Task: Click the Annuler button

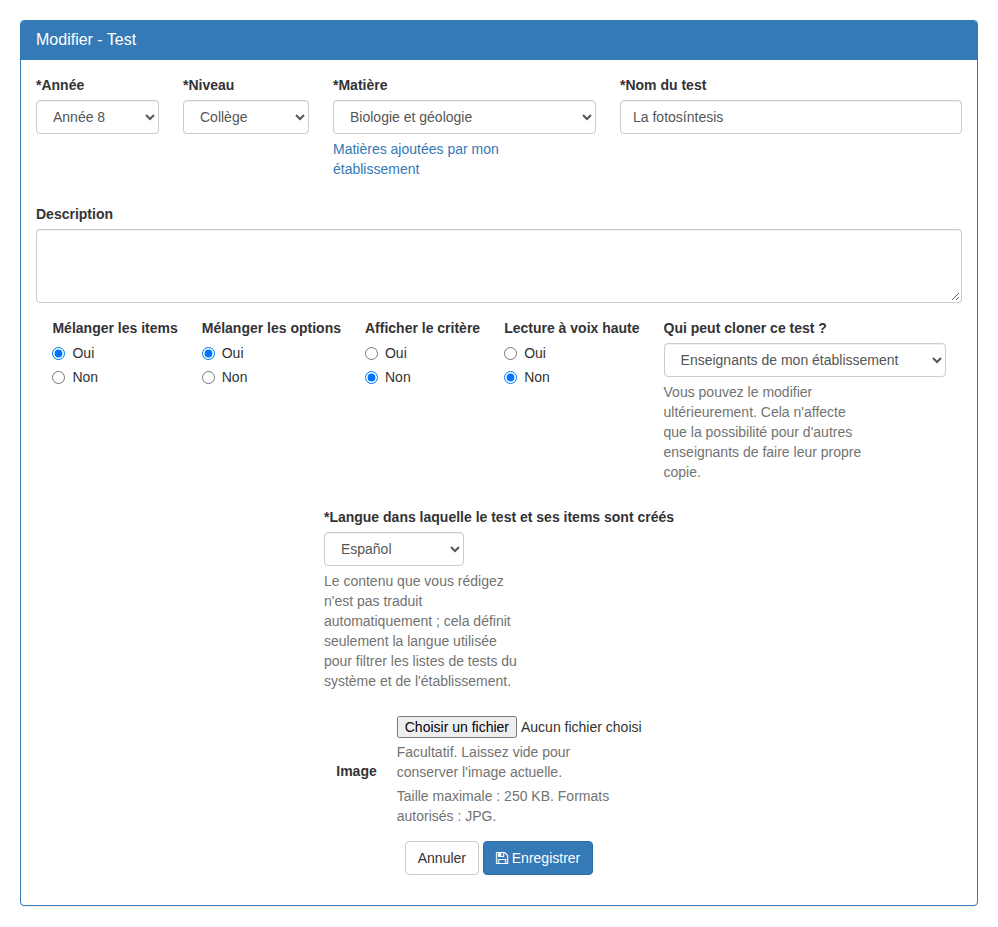Action: 442,858
